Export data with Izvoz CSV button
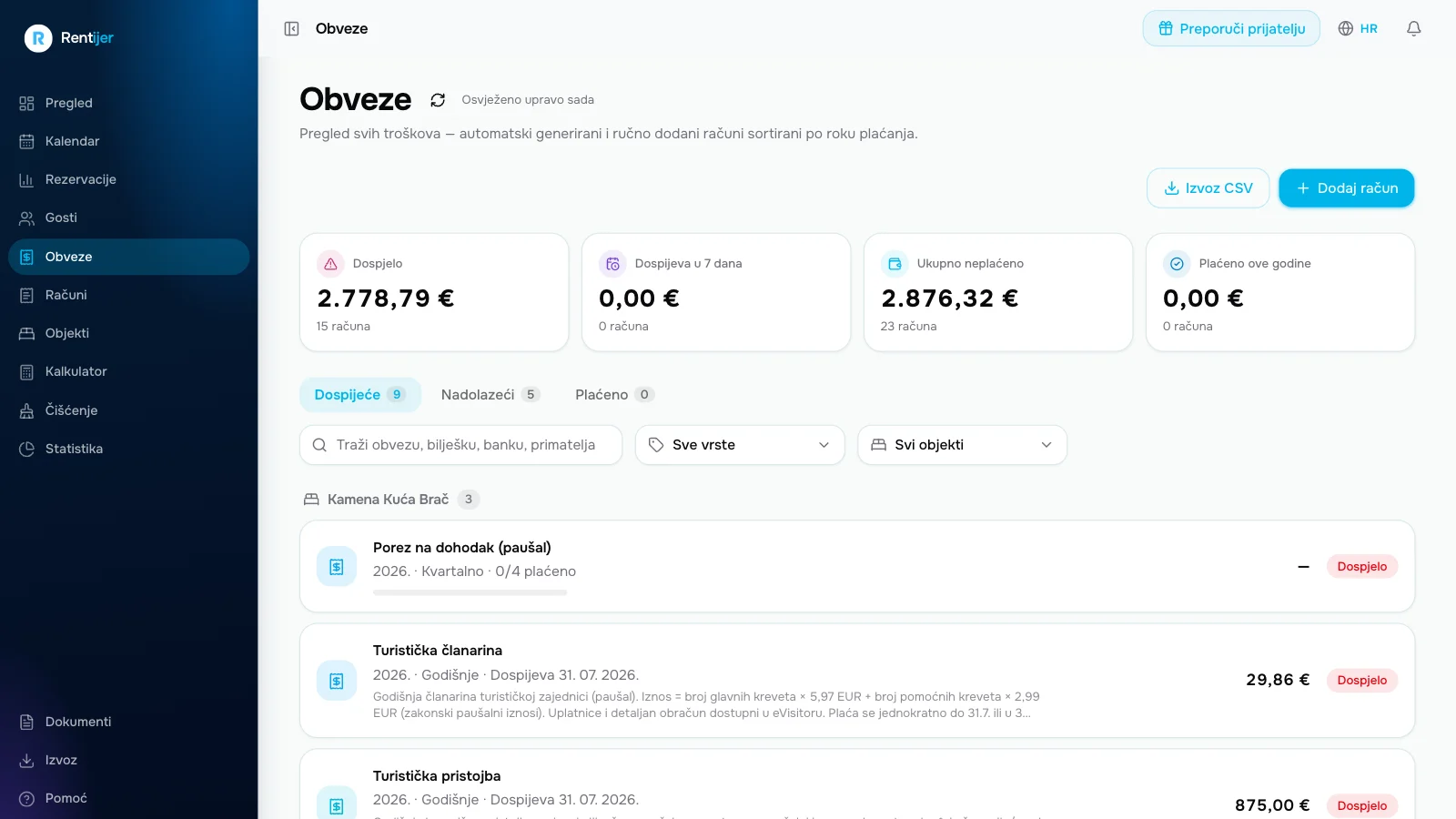The image size is (1456, 819). (x=1208, y=188)
